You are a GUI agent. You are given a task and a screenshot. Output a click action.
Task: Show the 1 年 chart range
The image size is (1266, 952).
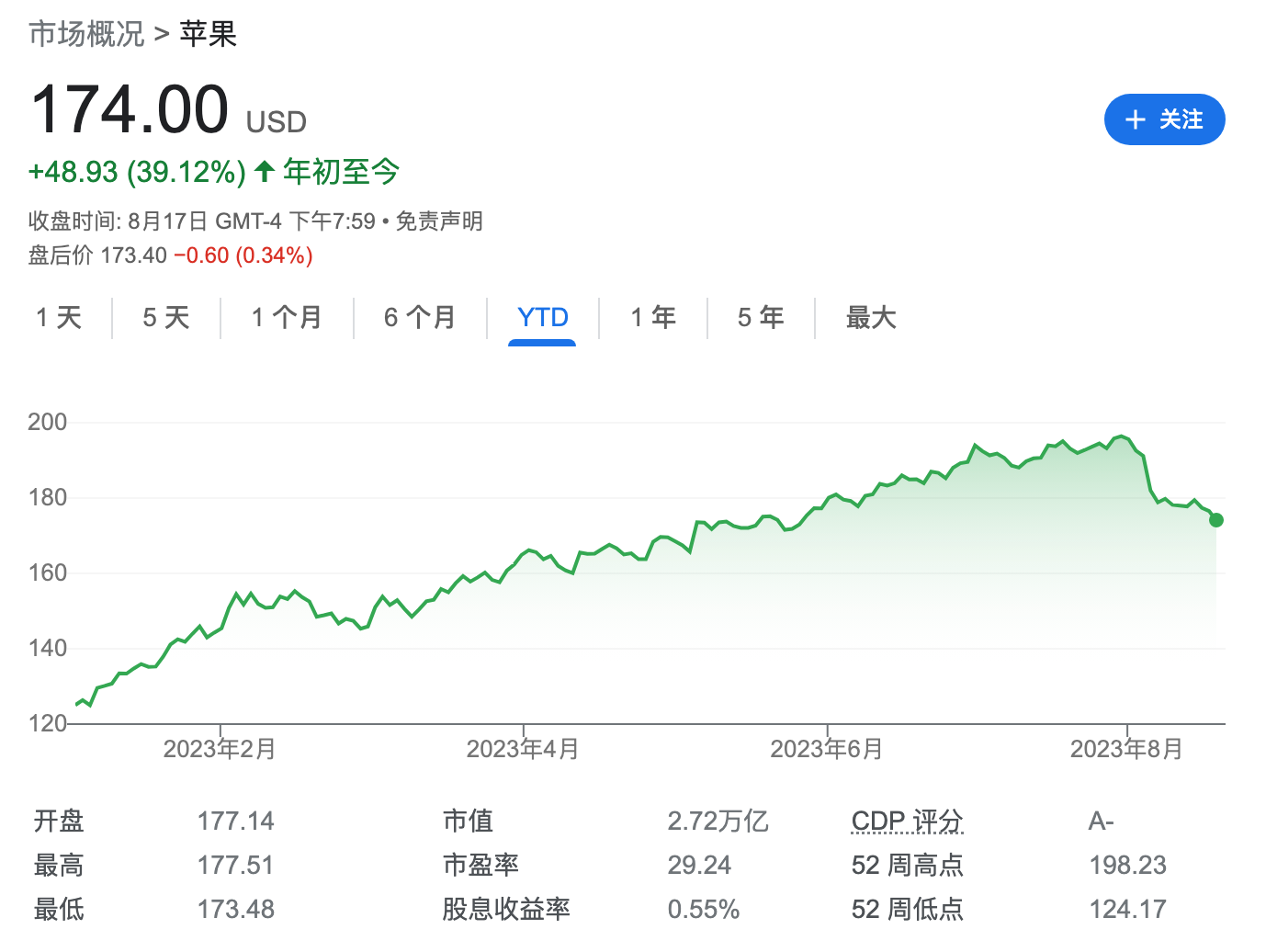(x=653, y=318)
